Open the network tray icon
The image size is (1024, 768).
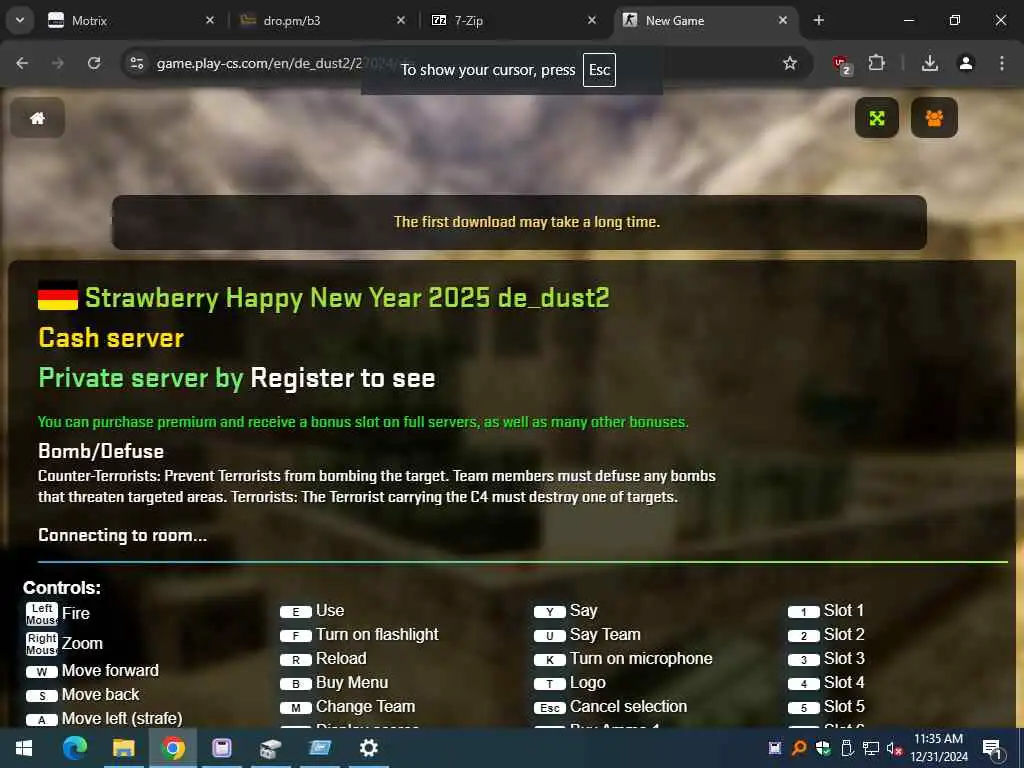pyautogui.click(x=871, y=748)
